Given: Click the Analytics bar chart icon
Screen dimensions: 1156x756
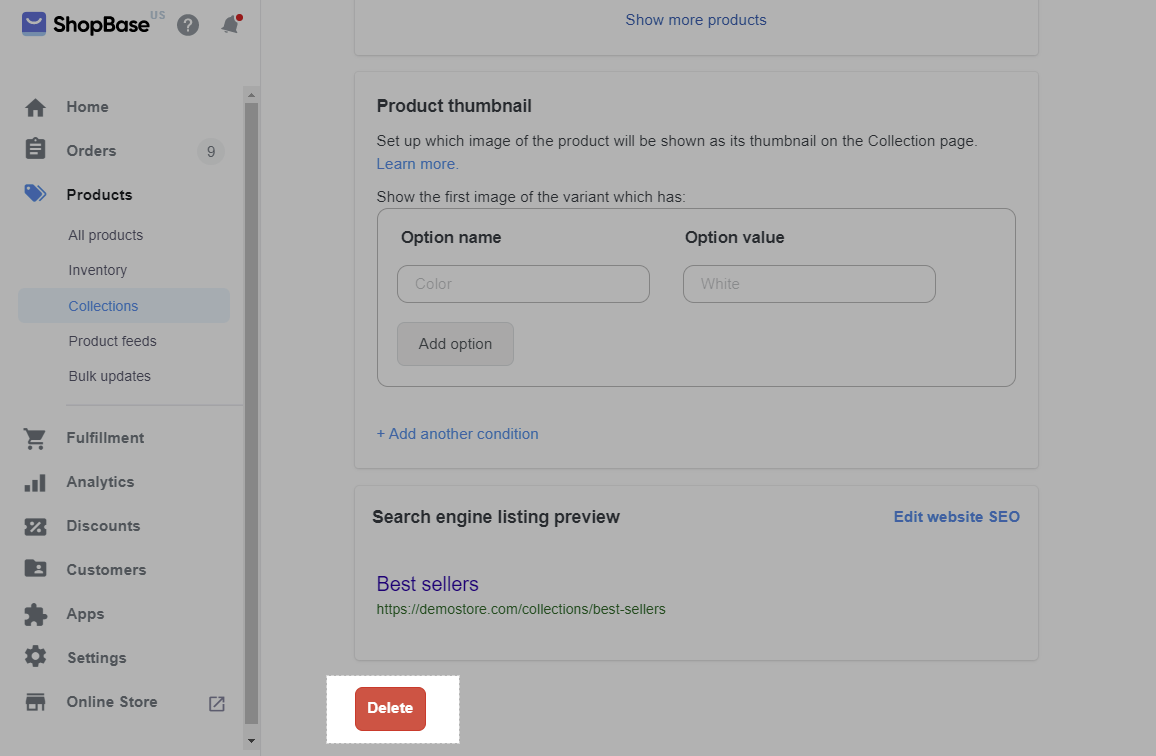Looking at the screenshot, I should [35, 482].
